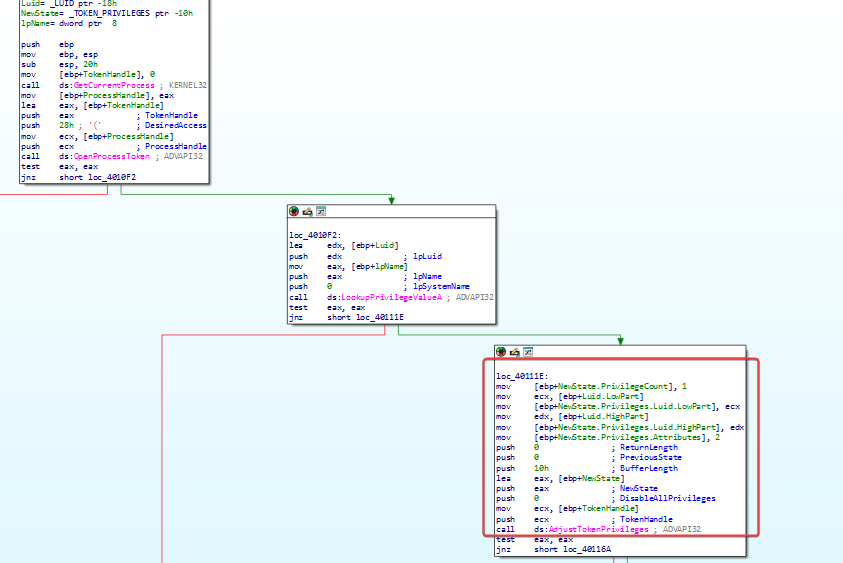Viewport: 843px width, 563px height.
Task: Select the LookupPrivilegeValueA function name
Action: [392, 297]
